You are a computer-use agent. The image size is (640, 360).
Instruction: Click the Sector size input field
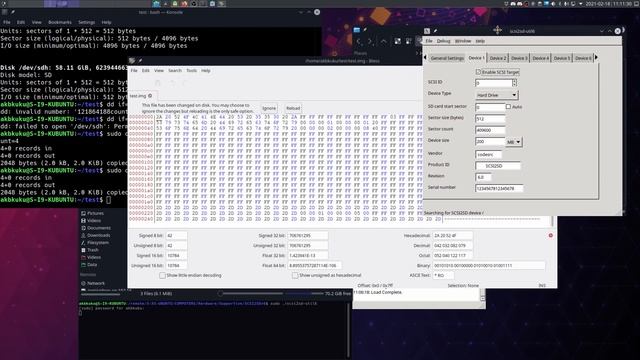[490, 119]
